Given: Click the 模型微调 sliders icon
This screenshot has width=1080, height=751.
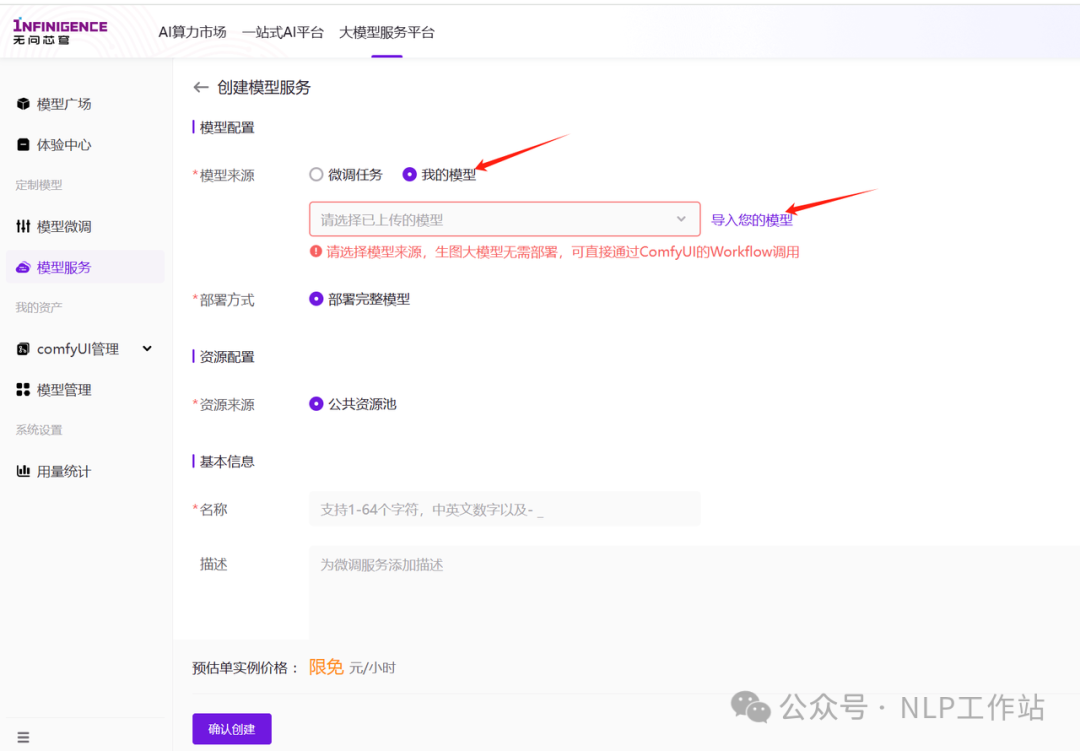Looking at the screenshot, I should tap(23, 226).
